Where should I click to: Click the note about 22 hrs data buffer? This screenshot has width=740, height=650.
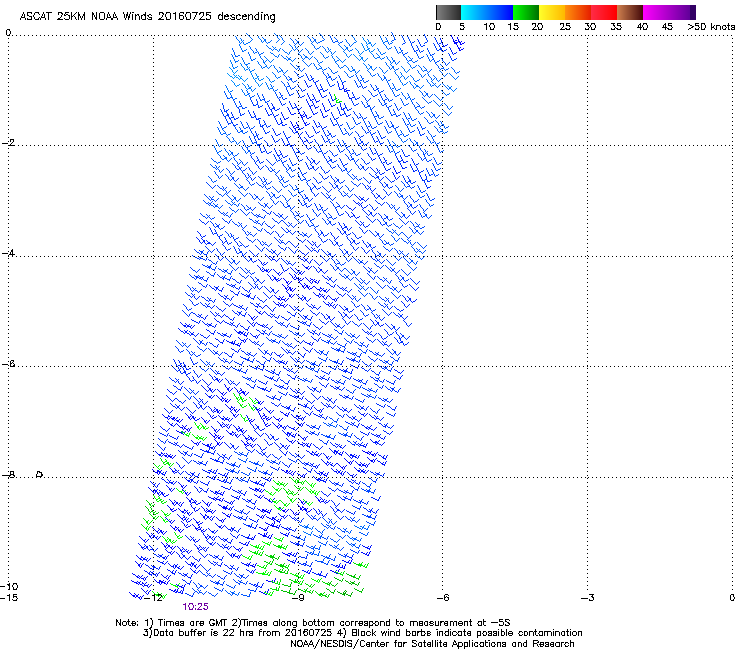click(362, 633)
